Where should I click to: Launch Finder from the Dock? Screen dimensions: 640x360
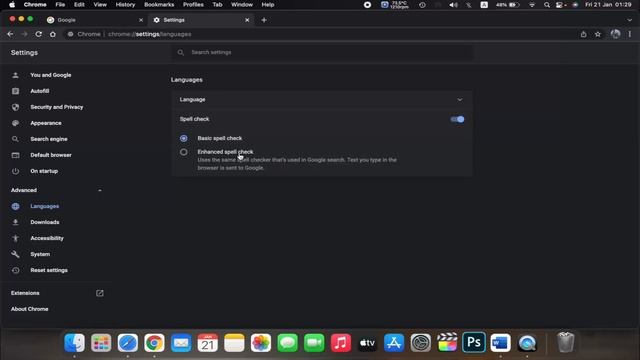74,343
